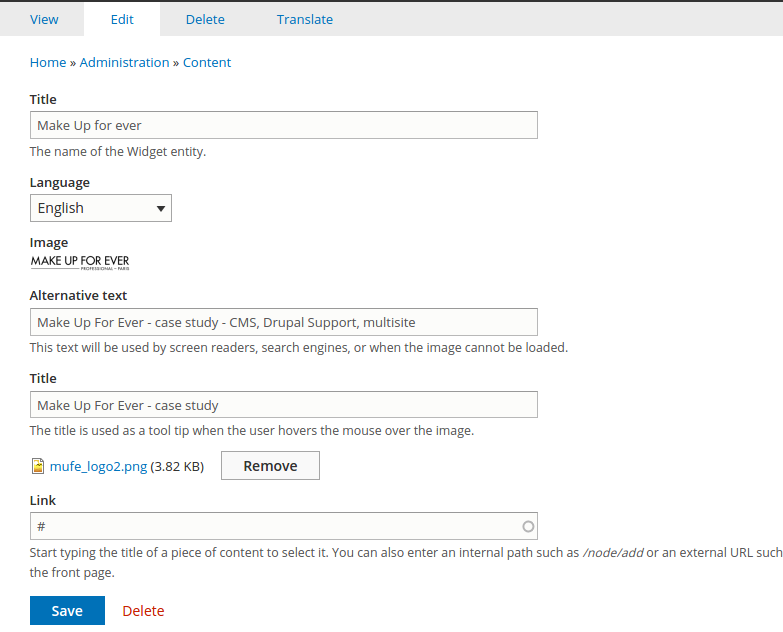Open Administration breadcrumb link

point(124,62)
